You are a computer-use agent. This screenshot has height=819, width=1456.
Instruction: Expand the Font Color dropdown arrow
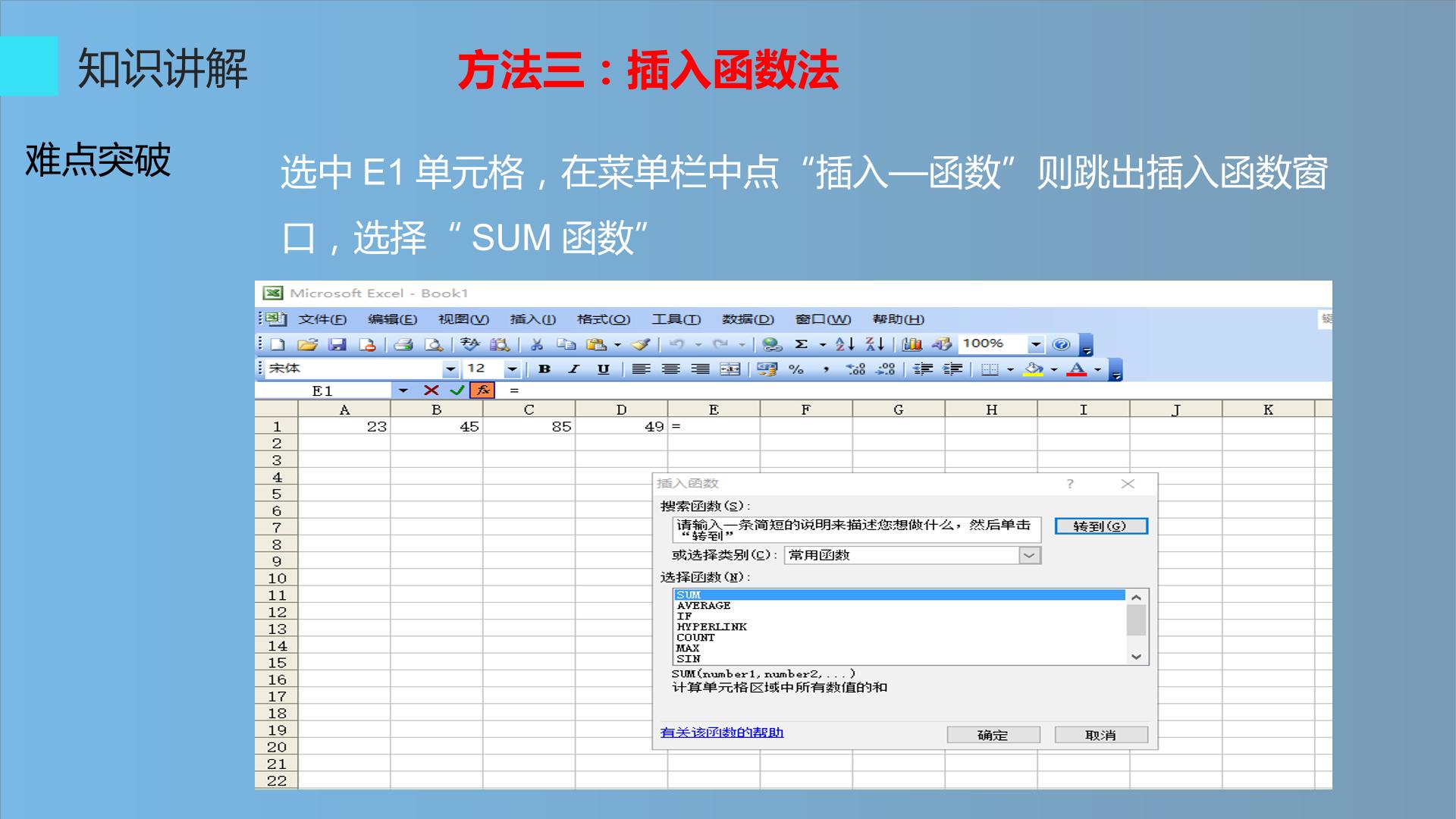pyautogui.click(x=1097, y=369)
